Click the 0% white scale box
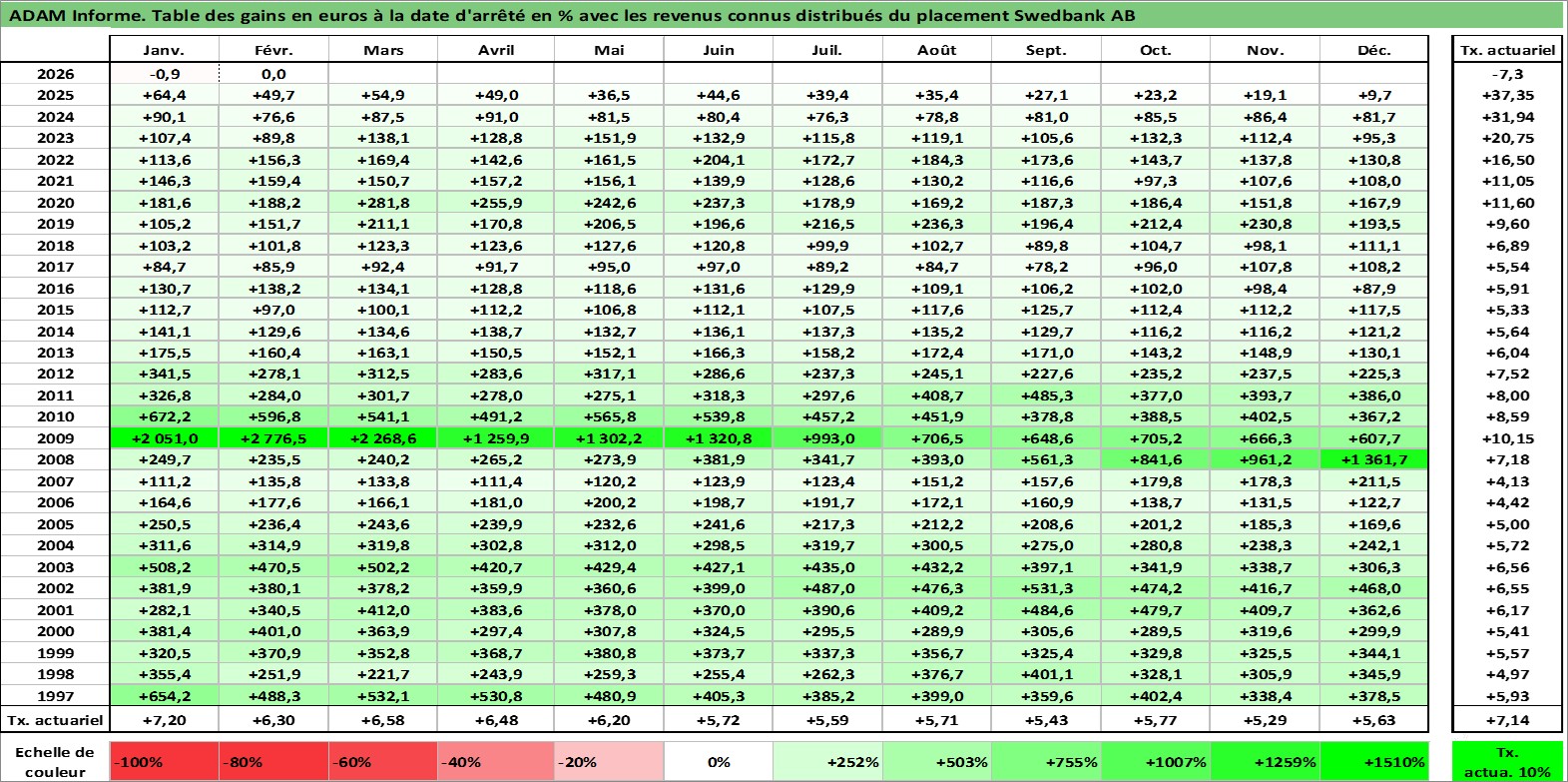The height and width of the screenshot is (782, 1568). tap(719, 761)
